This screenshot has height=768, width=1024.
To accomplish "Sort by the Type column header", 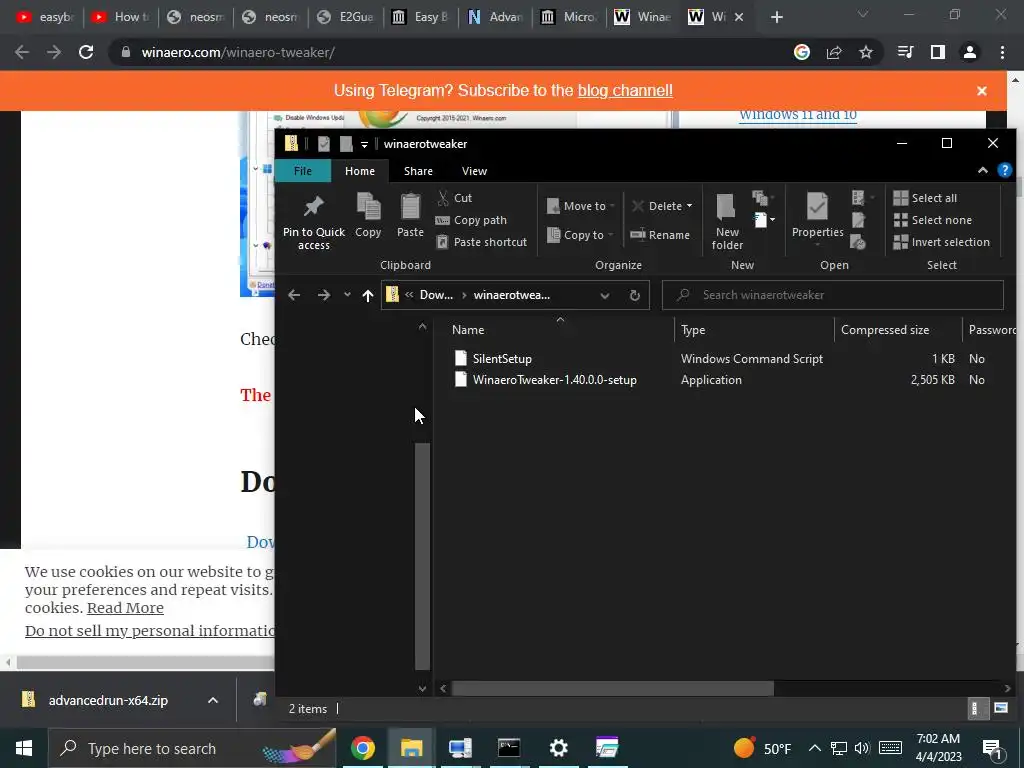I will tap(693, 330).
